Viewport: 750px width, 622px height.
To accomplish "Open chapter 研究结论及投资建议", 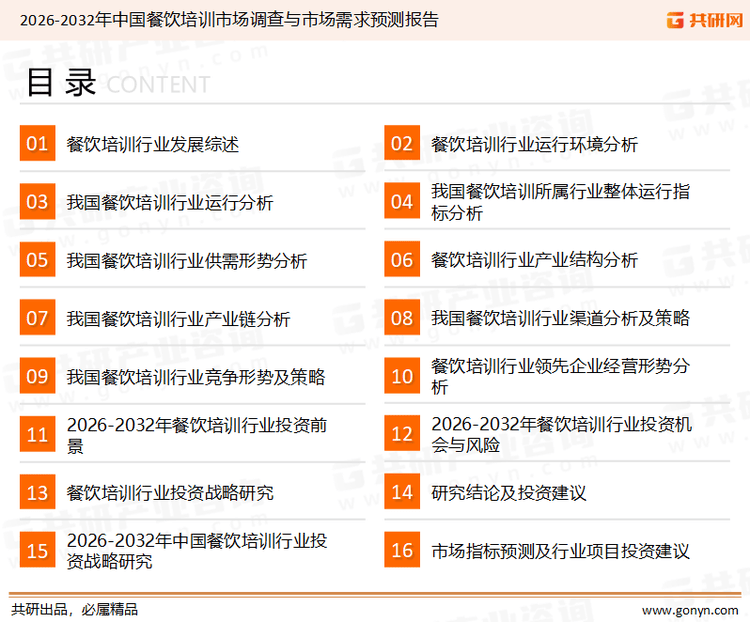I will point(508,493).
